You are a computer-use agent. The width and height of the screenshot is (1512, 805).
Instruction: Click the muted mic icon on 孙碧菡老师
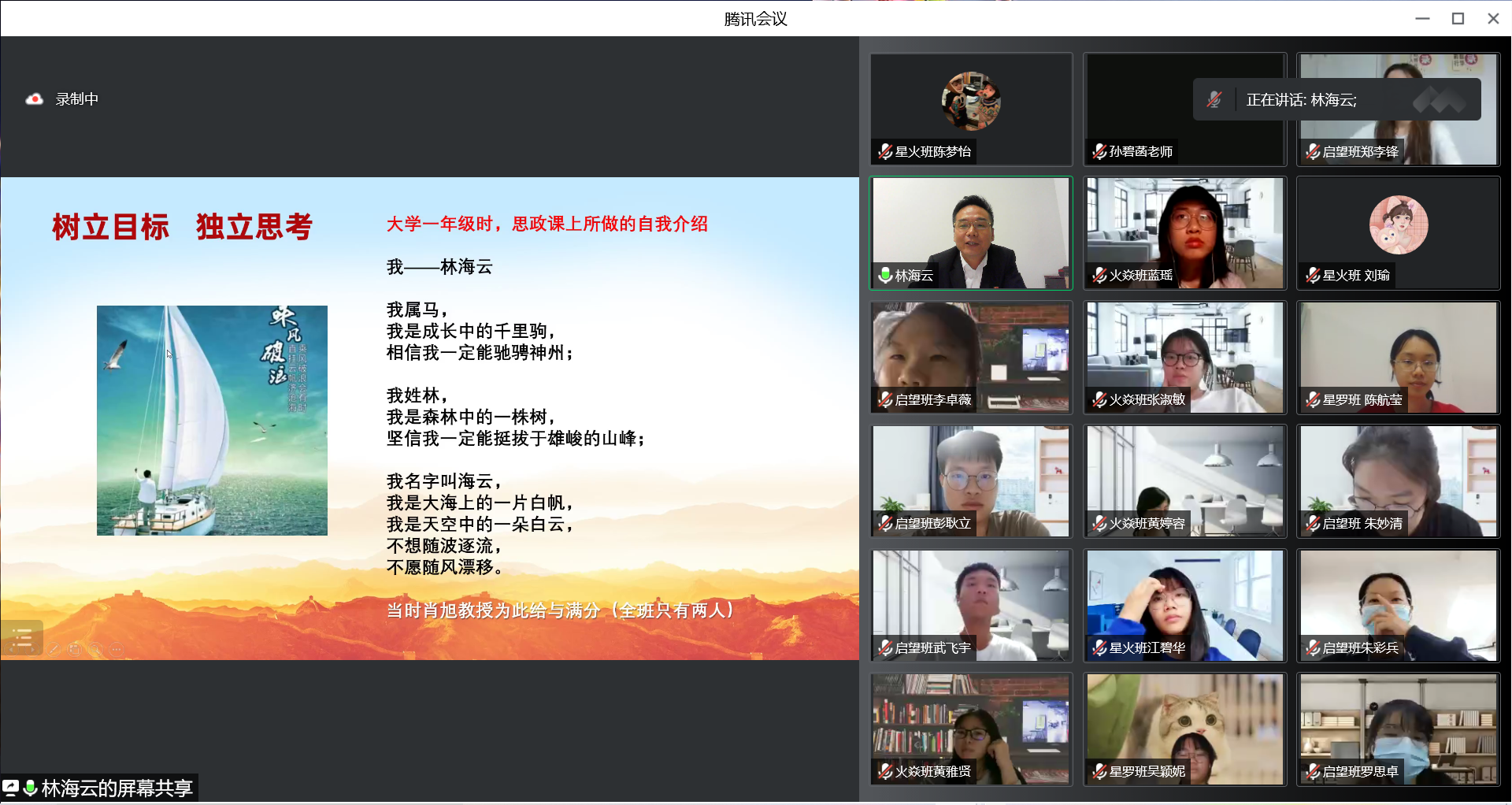pos(1099,151)
